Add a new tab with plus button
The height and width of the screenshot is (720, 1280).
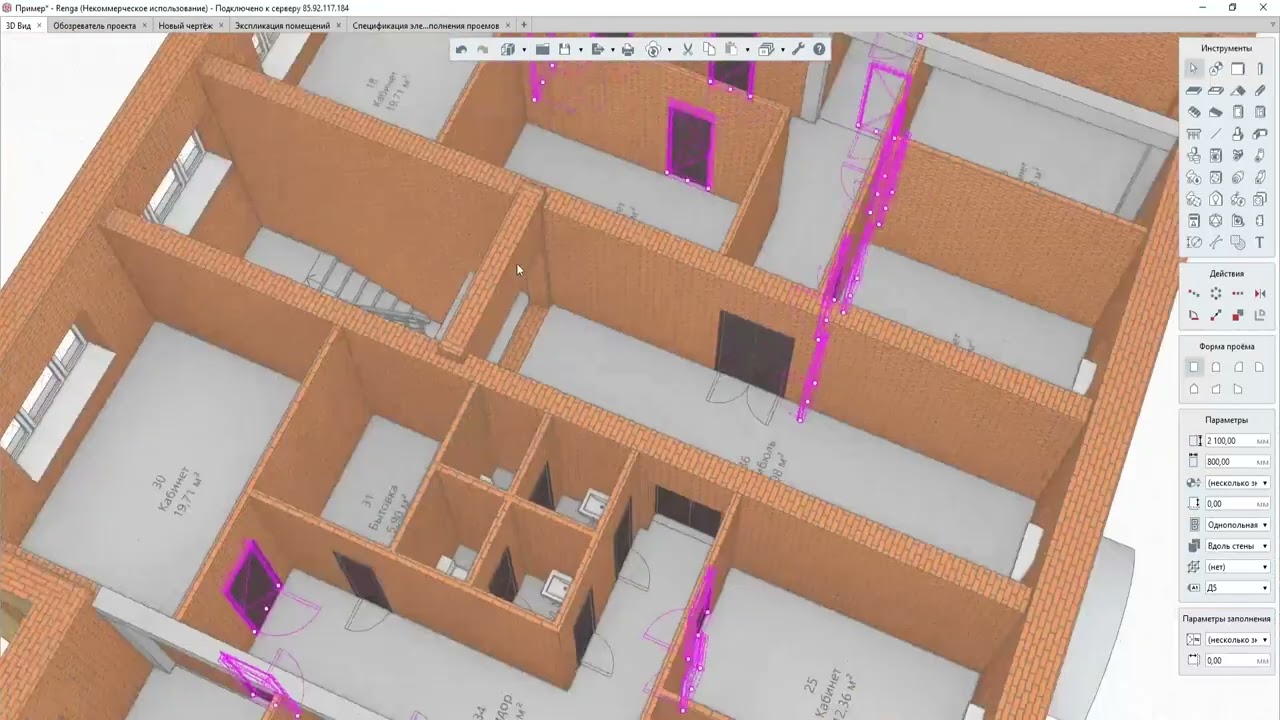click(524, 25)
